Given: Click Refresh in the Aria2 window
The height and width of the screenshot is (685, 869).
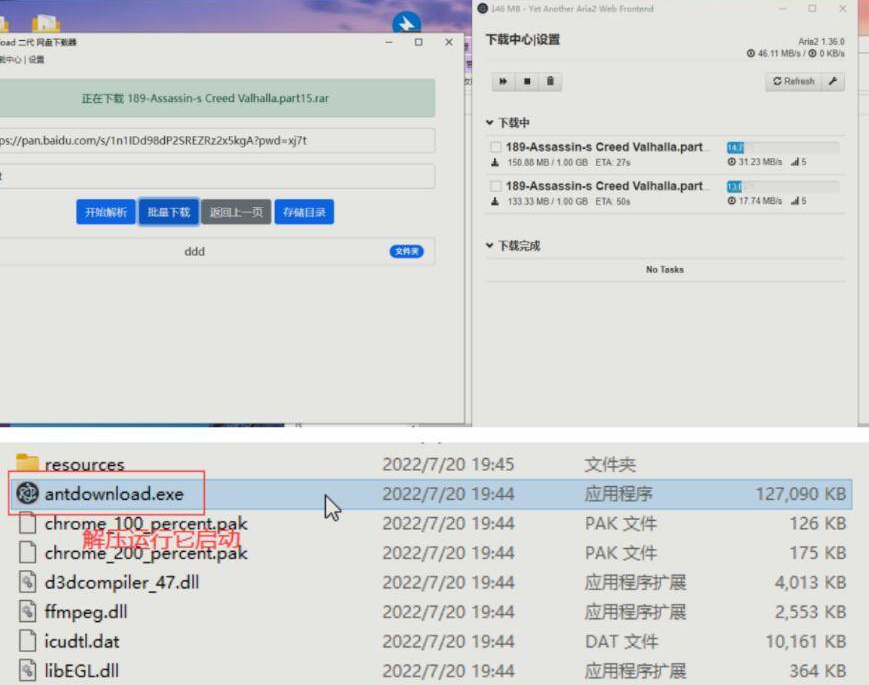Looking at the screenshot, I should click(x=793, y=81).
